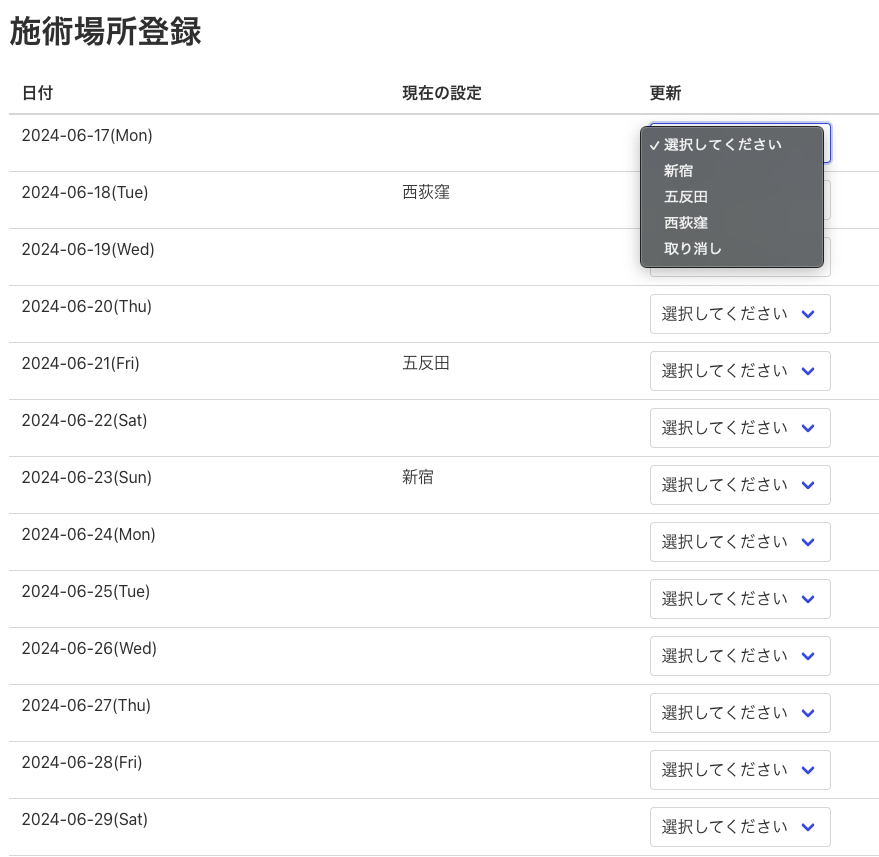The height and width of the screenshot is (857, 879).
Task: Pick 西荻窪 from the dropdown list
Action: (x=685, y=223)
